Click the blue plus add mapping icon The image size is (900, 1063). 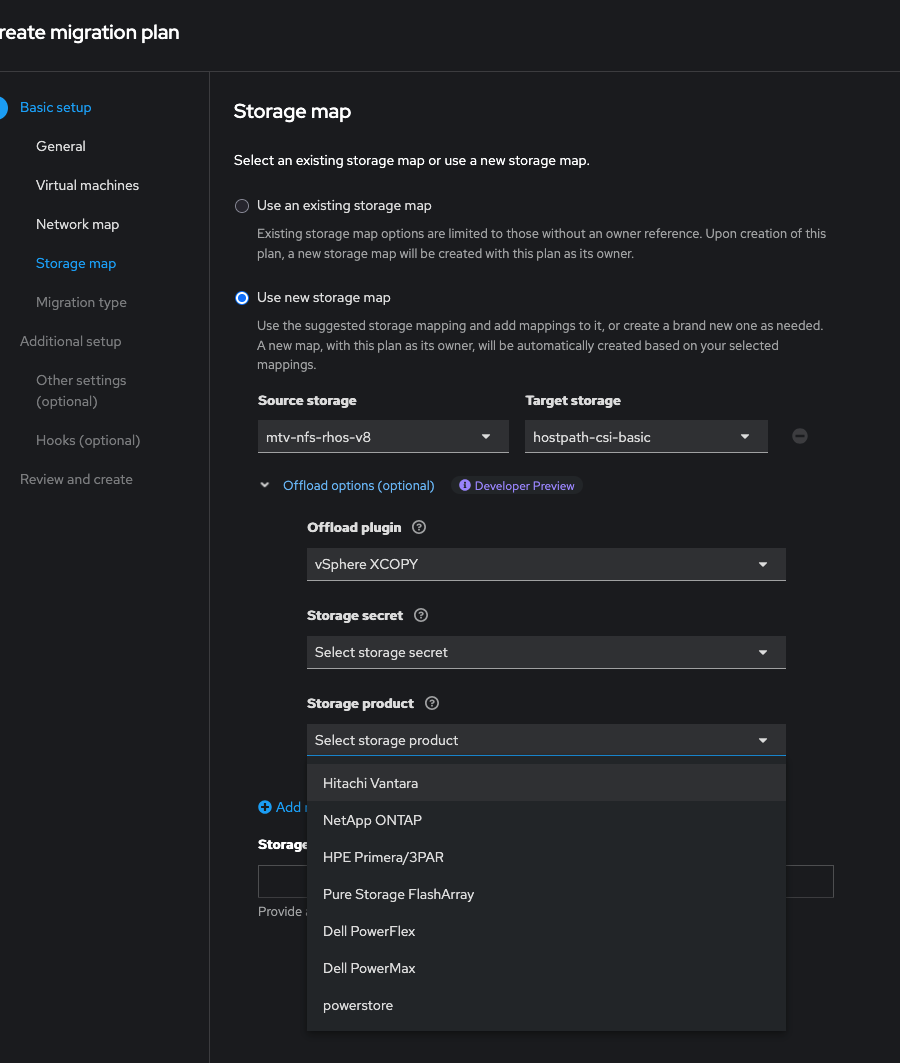(x=265, y=807)
